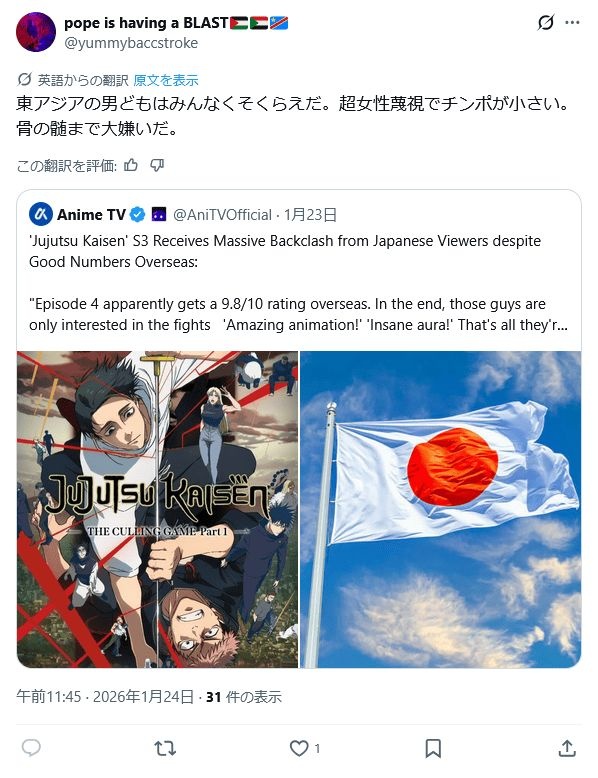Image resolution: width=598 pixels, height=778 pixels.
Task: Rate the translation with thumbs down
Action: 157,165
